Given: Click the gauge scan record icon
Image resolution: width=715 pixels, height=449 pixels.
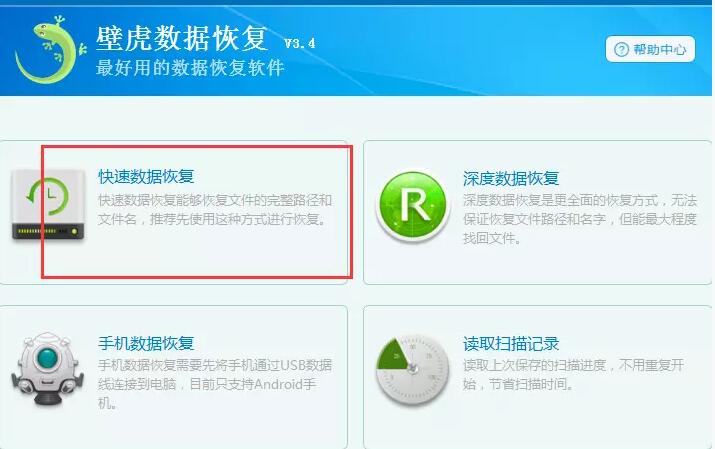Looking at the screenshot, I should [412, 369].
